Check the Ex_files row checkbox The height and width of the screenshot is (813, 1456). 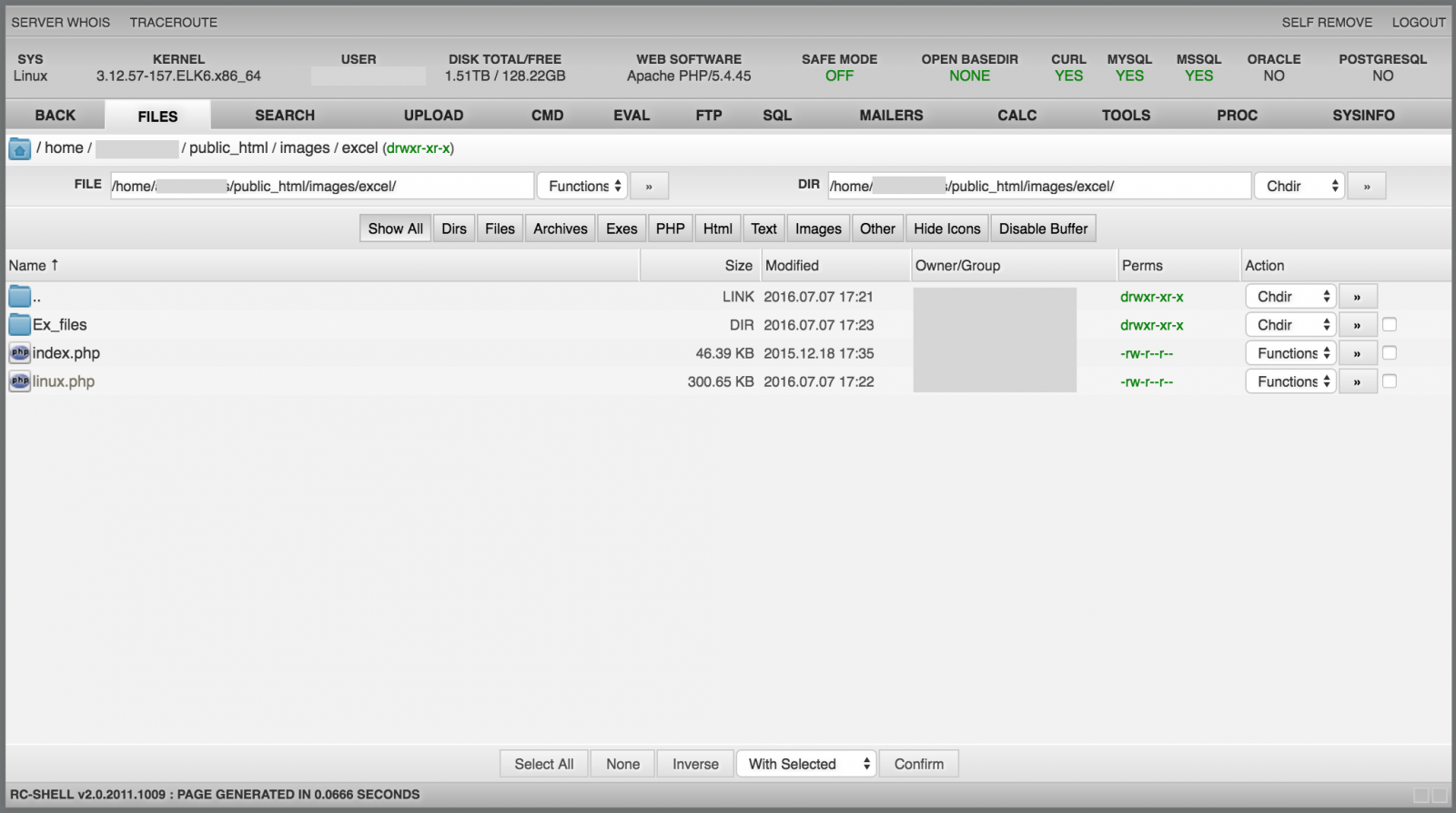(1390, 325)
